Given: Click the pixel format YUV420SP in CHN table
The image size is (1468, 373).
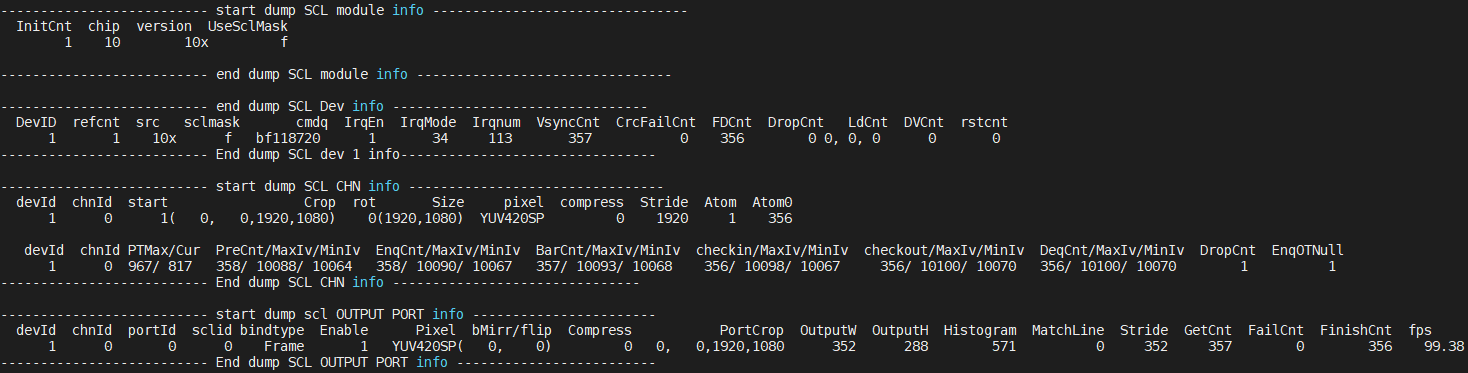Looking at the screenshot, I should [512, 218].
